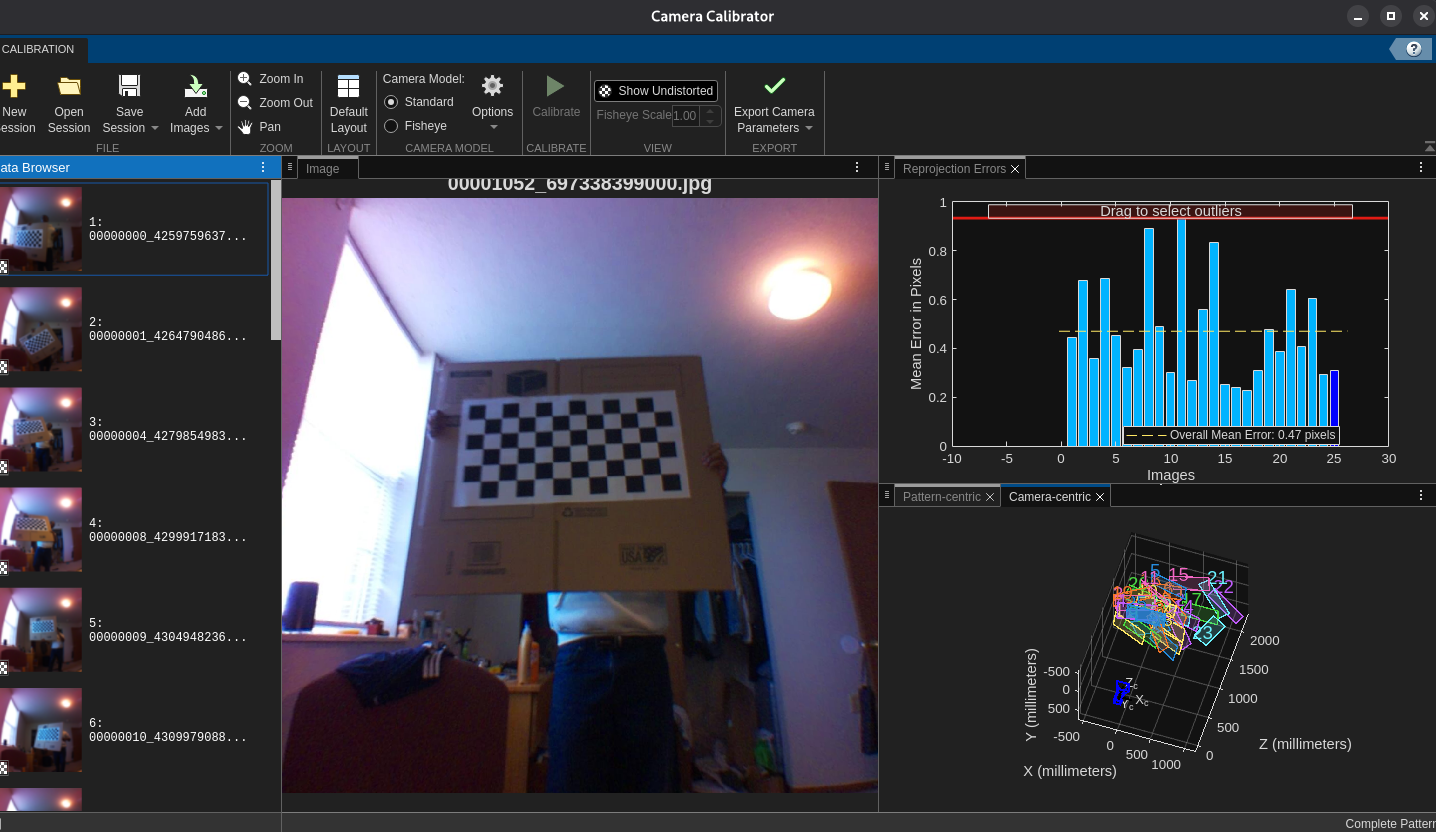The width and height of the screenshot is (1436, 832).
Task: Select image 6 thumbnail 00000010_4309979088
Action: (x=41, y=730)
